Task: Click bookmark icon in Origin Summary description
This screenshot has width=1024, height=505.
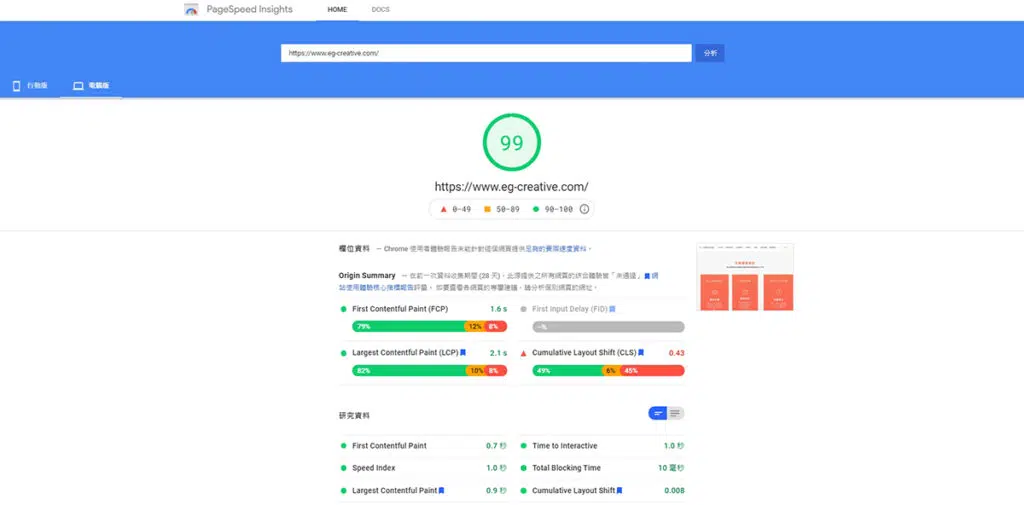Action: [x=647, y=276]
